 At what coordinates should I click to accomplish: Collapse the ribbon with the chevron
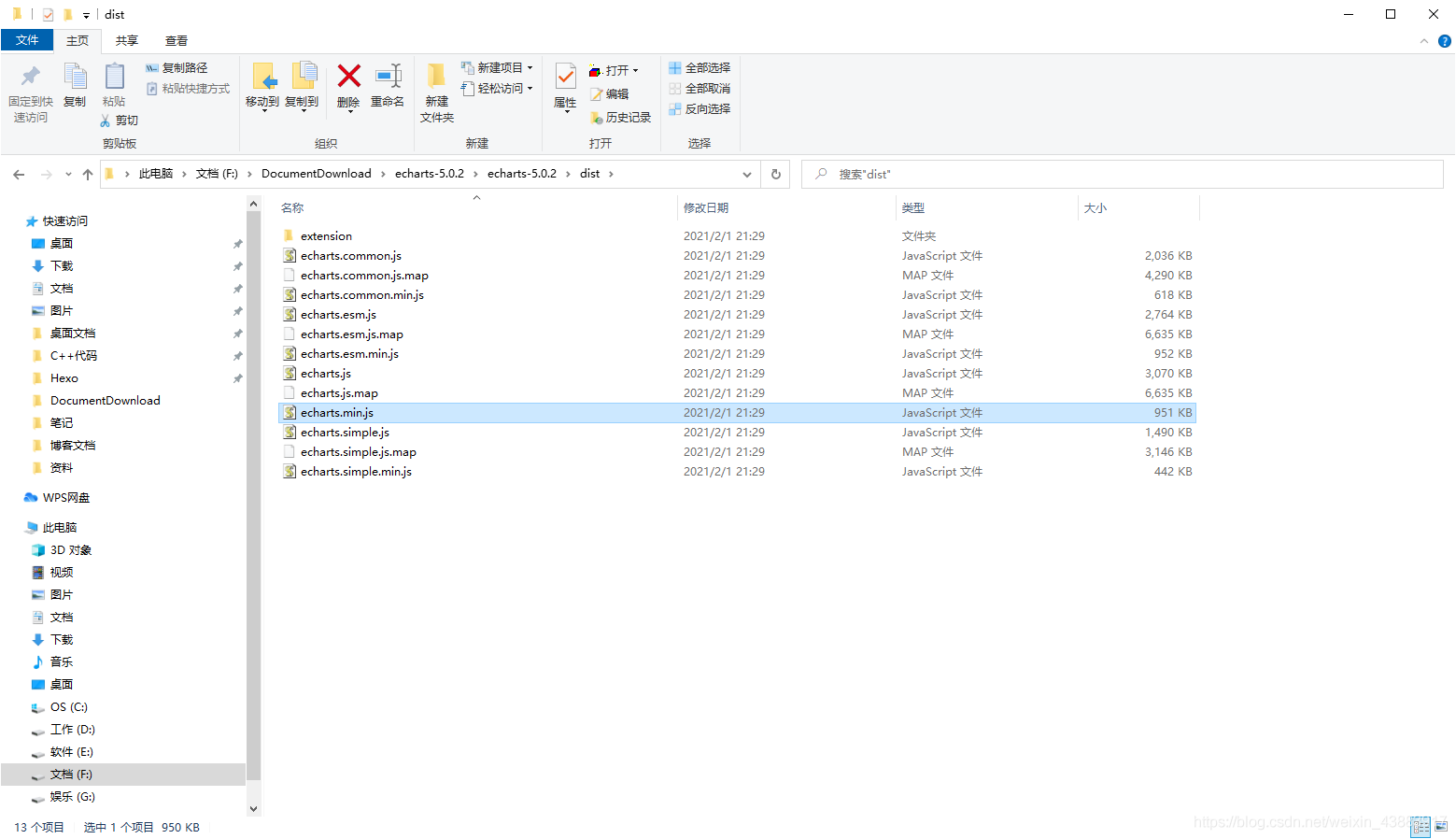click(1424, 41)
